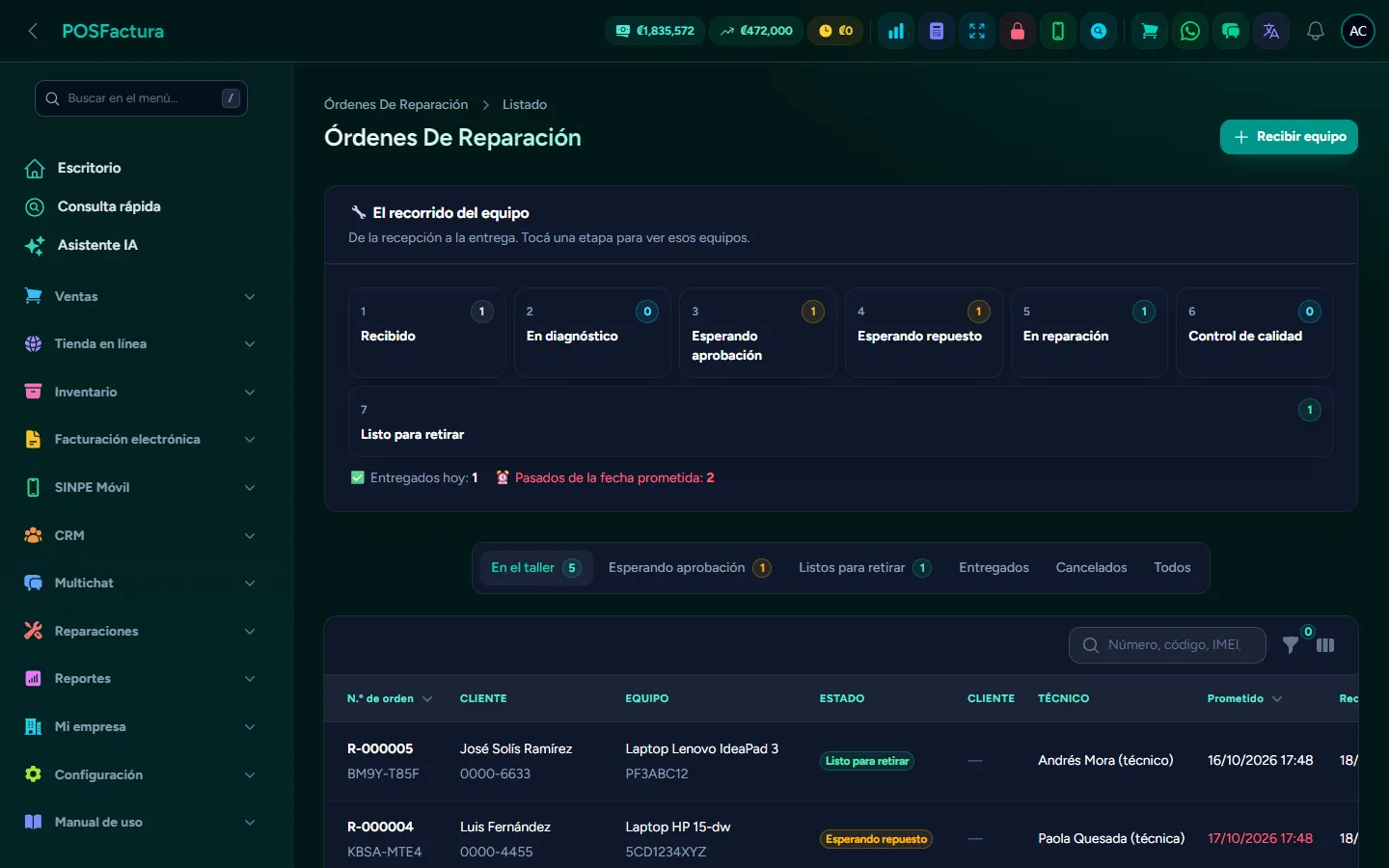Viewport: 1389px width, 868px height.
Task: Expand the SINPE Móvil chevron
Action: click(x=250, y=487)
